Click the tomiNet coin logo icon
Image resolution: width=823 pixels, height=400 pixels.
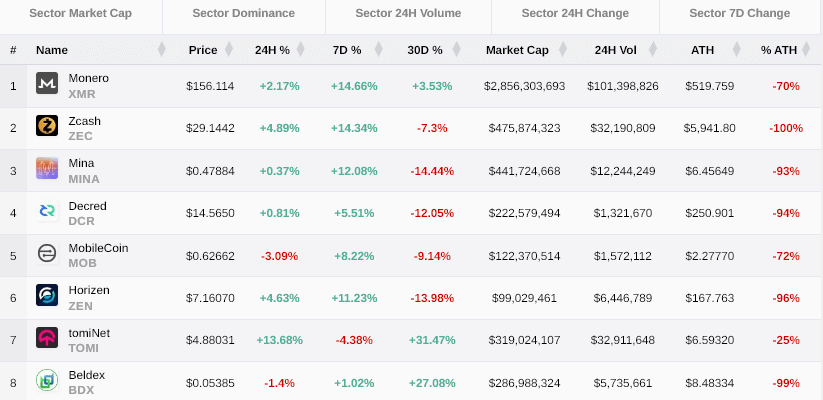[47, 338]
